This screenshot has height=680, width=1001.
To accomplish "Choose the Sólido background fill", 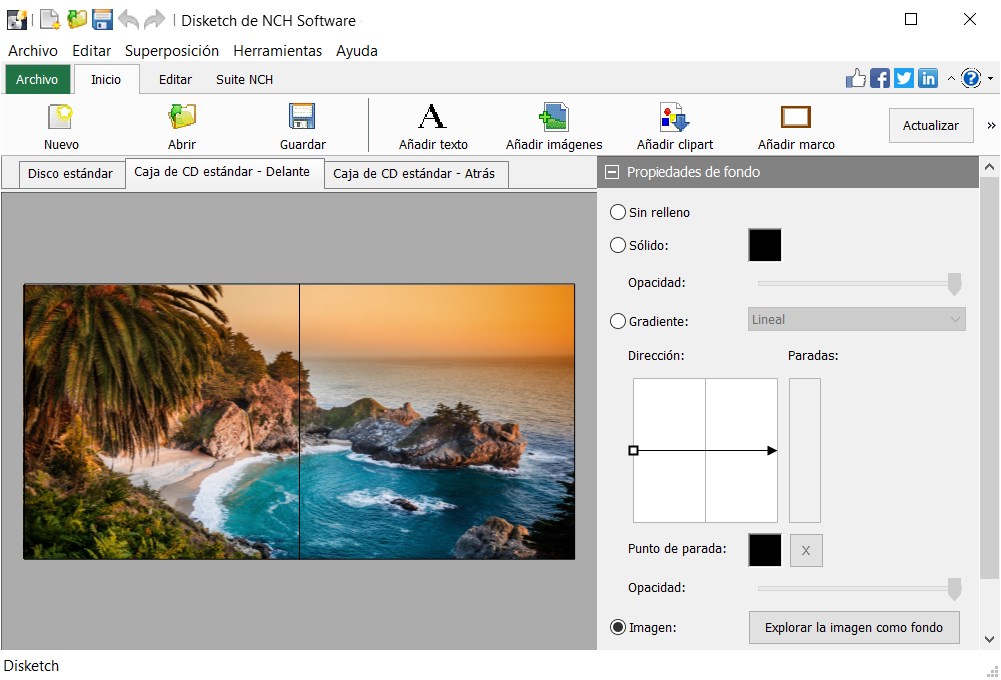I will (617, 245).
